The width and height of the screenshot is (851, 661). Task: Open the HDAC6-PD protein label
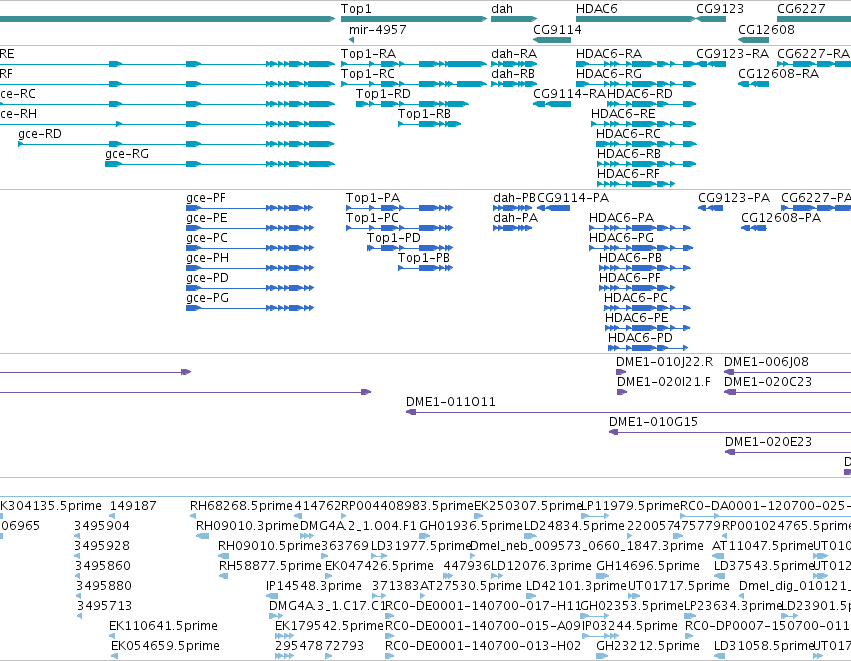pyautogui.click(x=640, y=338)
